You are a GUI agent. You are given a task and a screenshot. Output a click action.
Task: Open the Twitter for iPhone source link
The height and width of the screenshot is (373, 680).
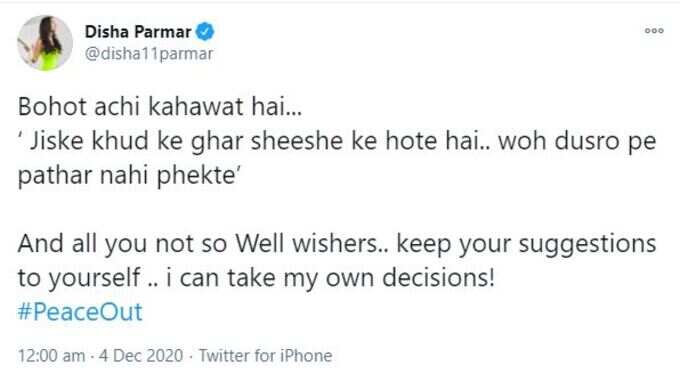tap(265, 356)
